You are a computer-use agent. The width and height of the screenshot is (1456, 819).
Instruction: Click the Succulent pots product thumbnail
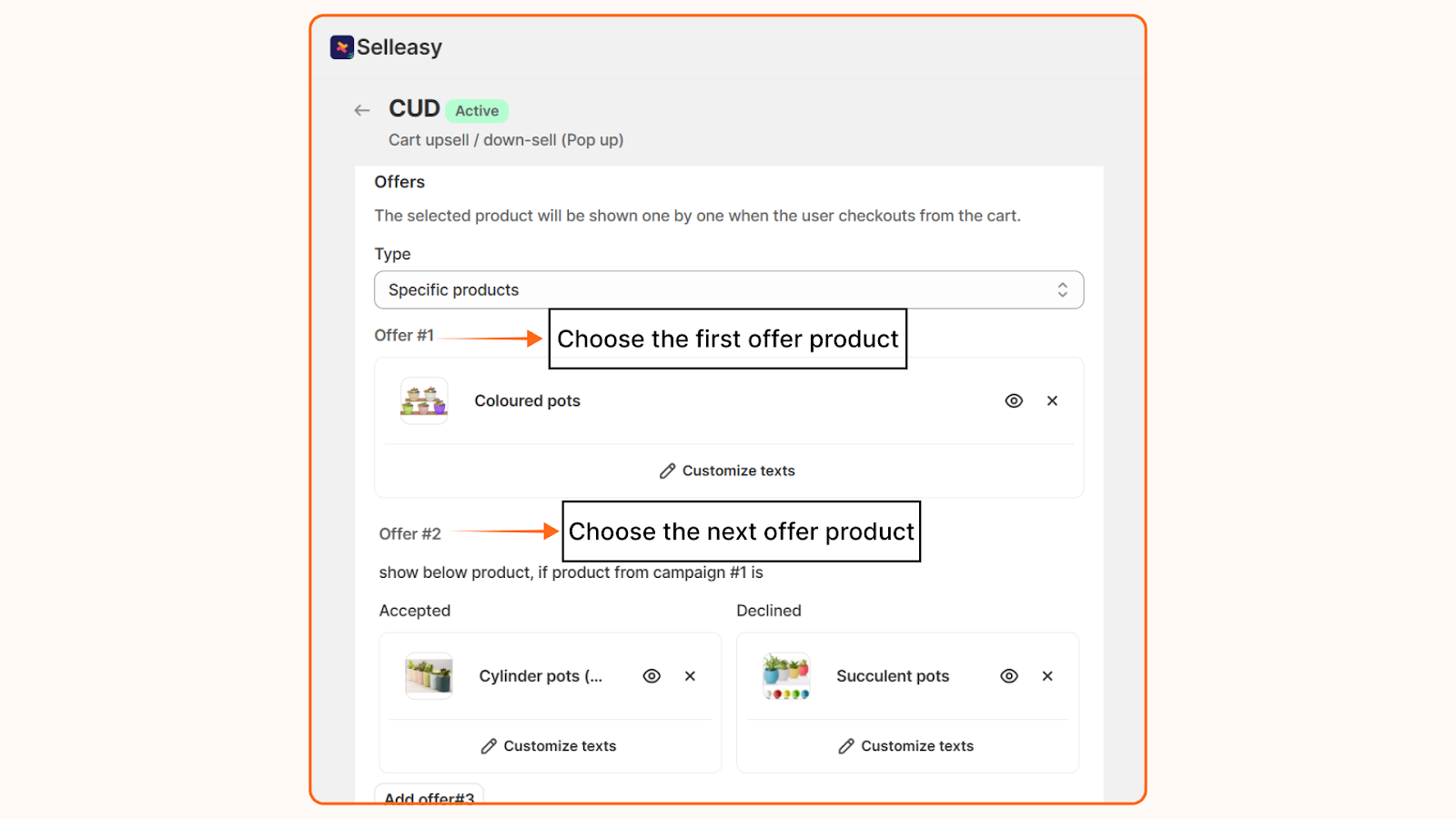[x=786, y=675]
